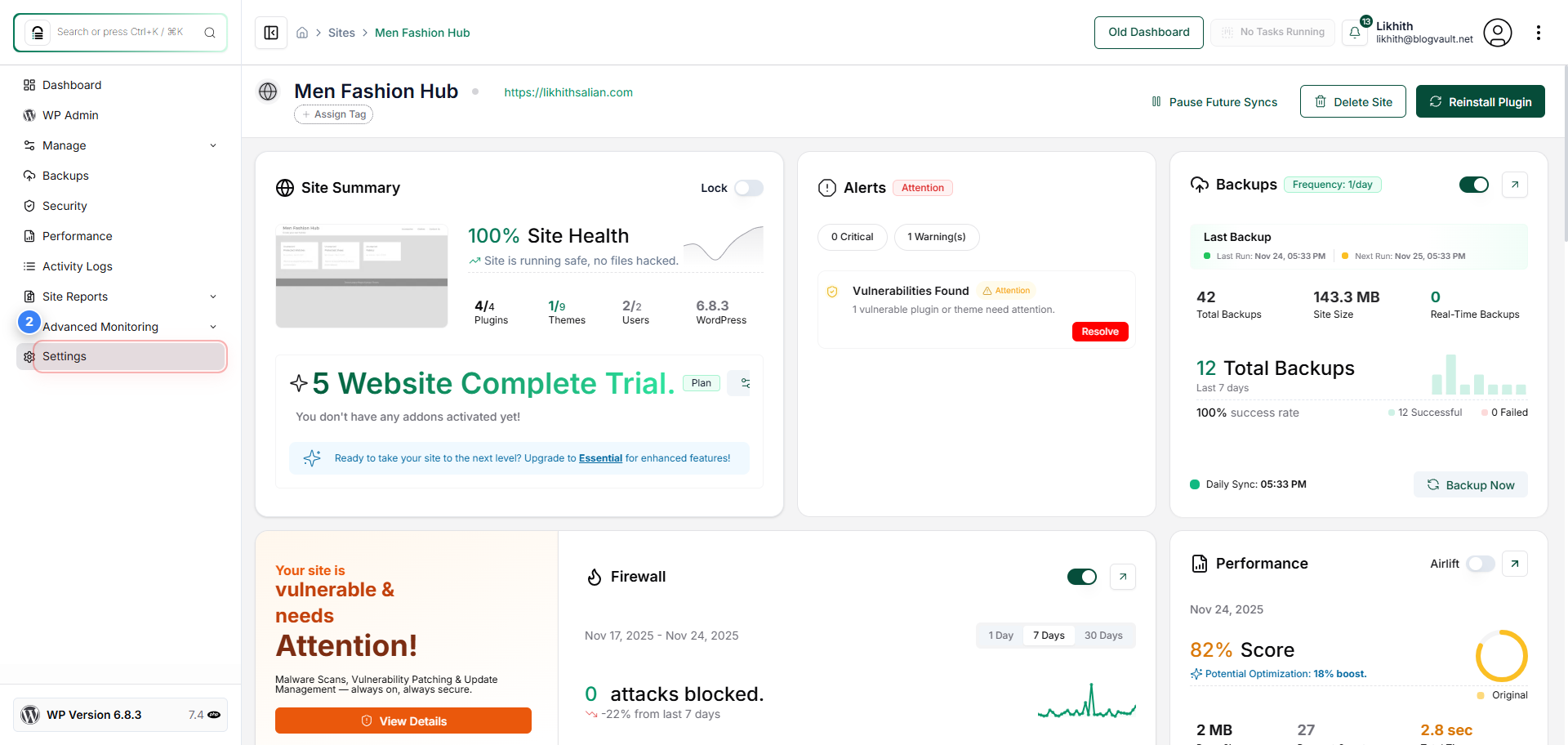
Task: Turn off the Firewall toggle
Action: pos(1082,577)
